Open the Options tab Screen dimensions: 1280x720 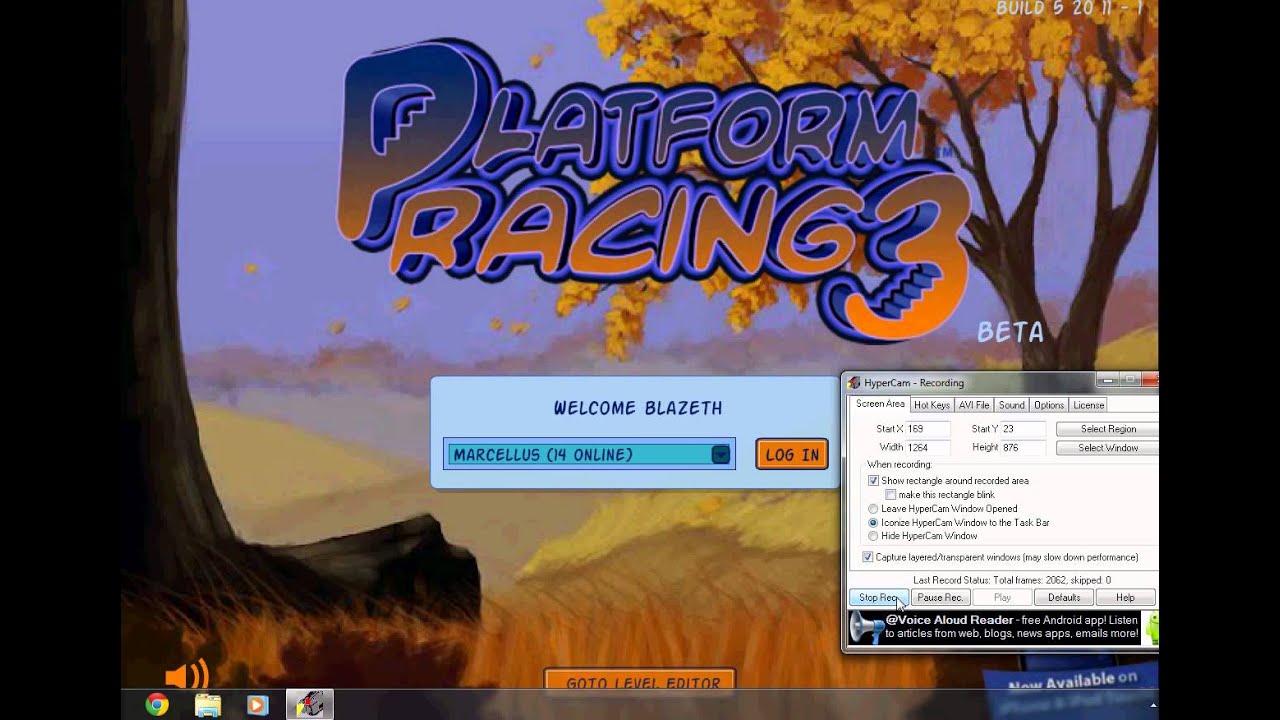click(1048, 405)
